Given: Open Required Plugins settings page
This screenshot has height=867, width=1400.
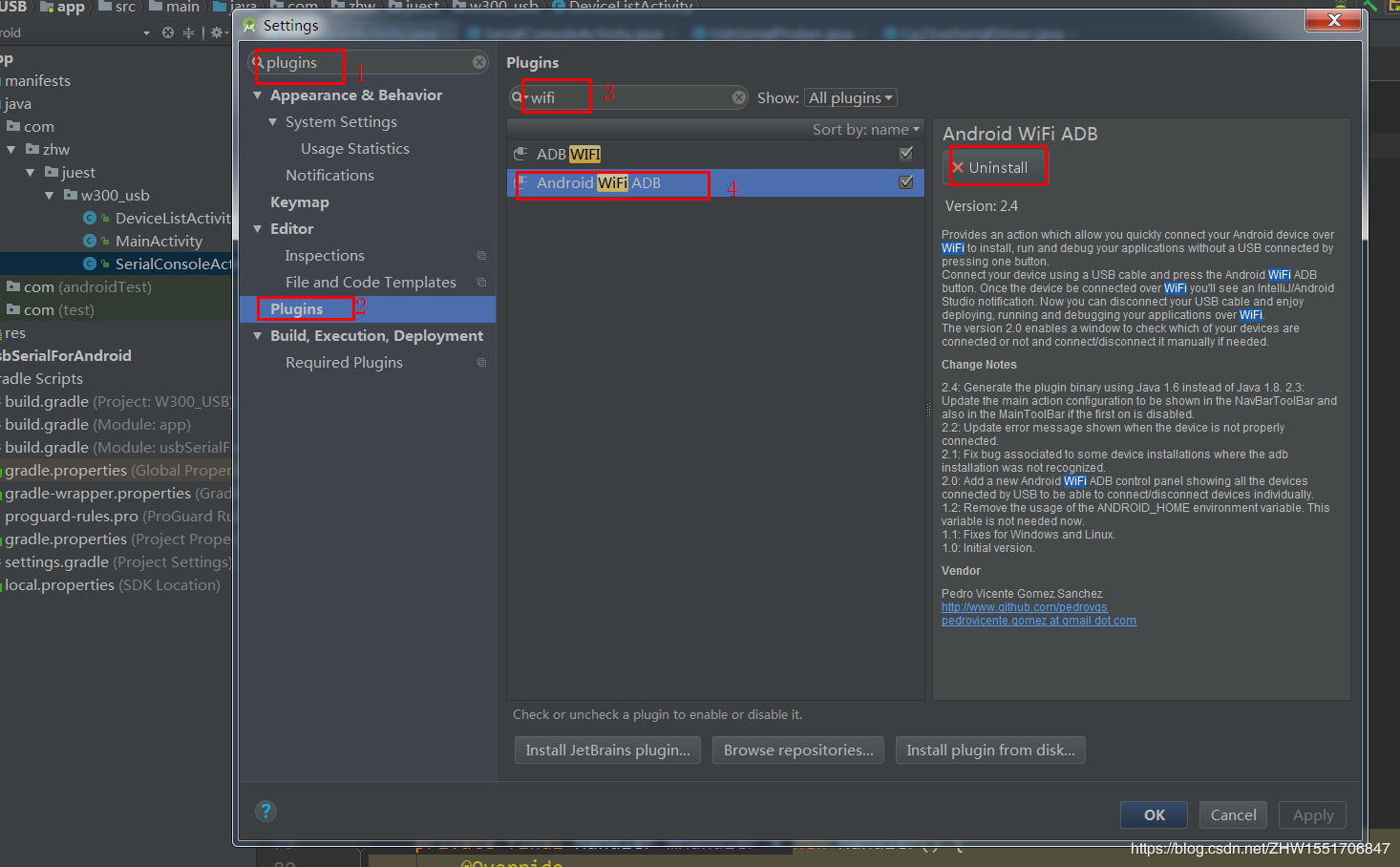Looking at the screenshot, I should [x=344, y=363].
